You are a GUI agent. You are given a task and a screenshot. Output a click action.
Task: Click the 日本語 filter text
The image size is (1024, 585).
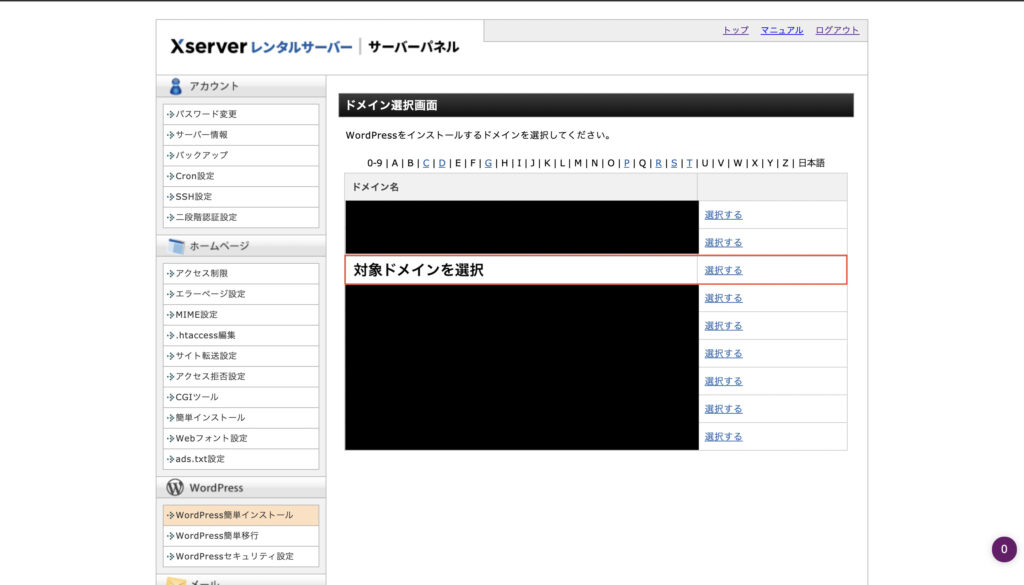coord(811,163)
